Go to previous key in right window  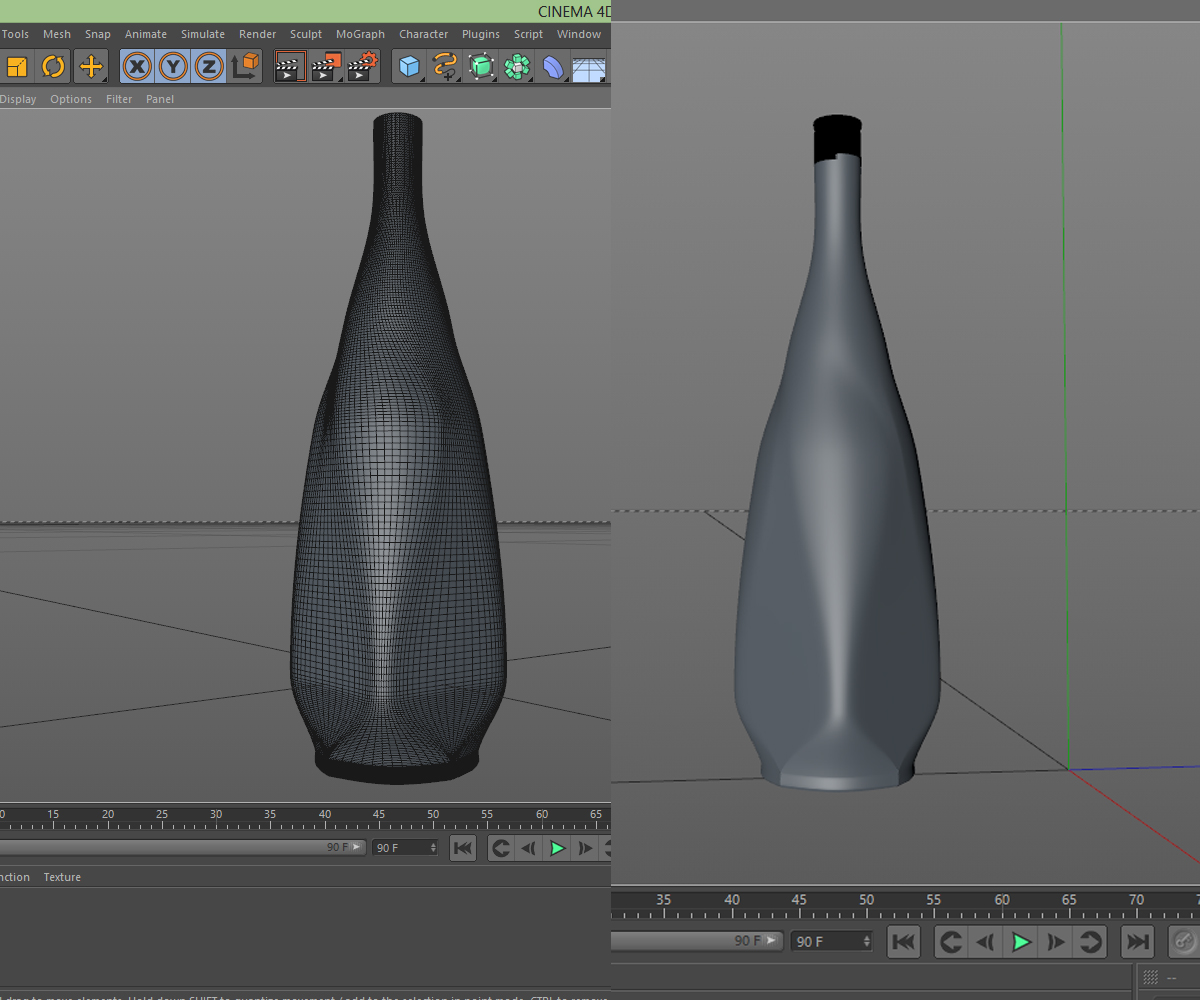(x=951, y=942)
